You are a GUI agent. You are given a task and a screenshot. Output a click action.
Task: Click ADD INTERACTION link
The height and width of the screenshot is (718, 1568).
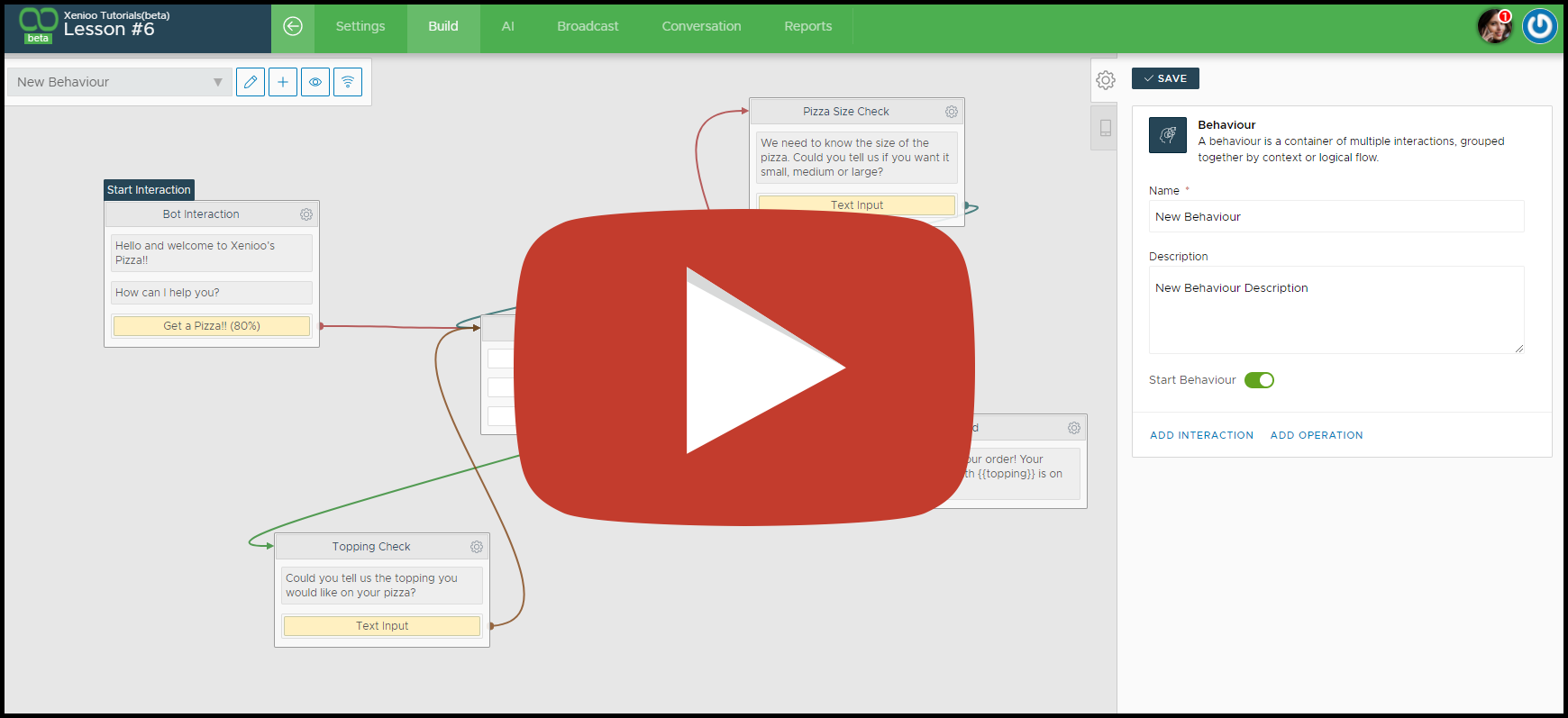point(1201,435)
